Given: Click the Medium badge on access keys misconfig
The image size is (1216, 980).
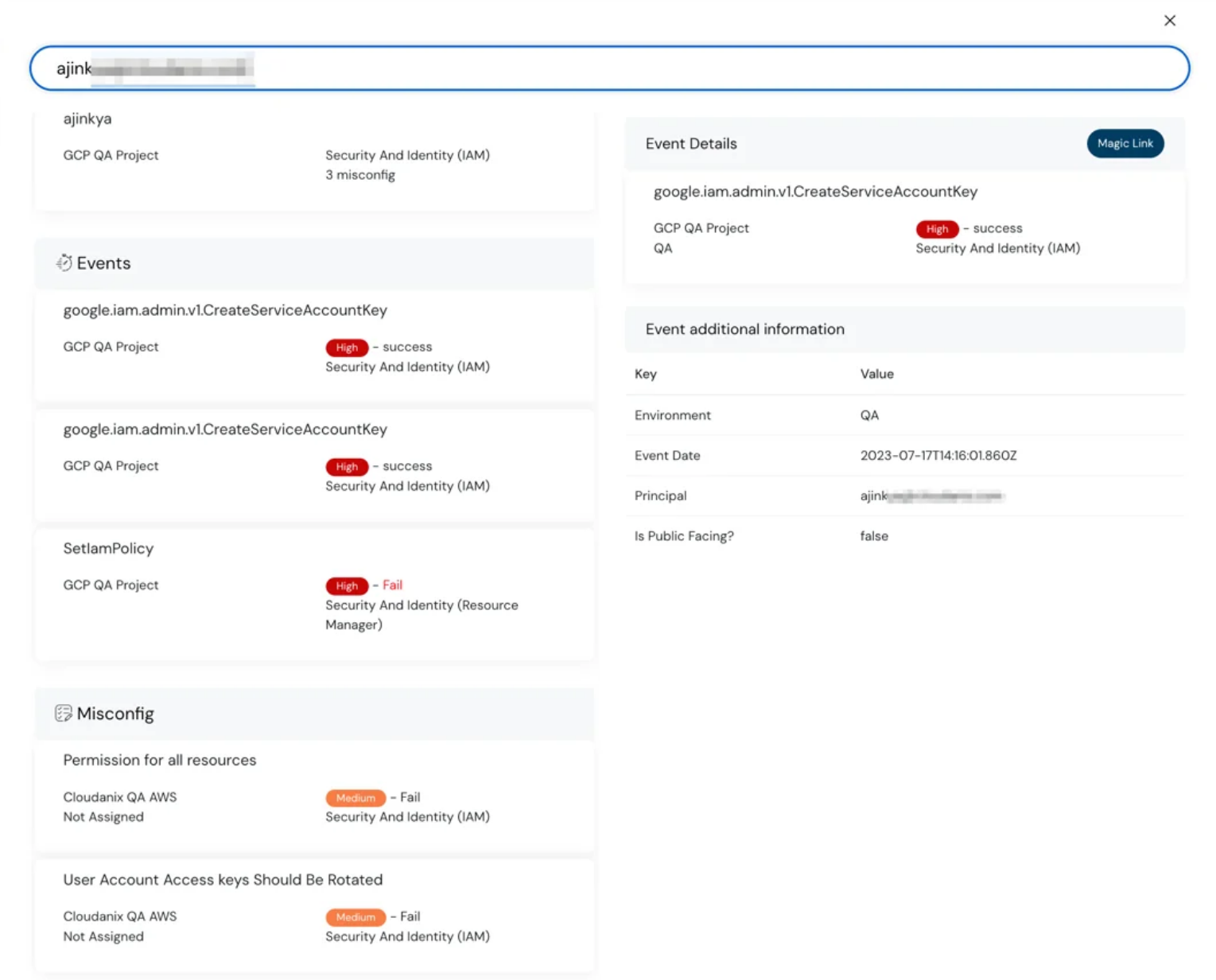Looking at the screenshot, I should coord(355,916).
